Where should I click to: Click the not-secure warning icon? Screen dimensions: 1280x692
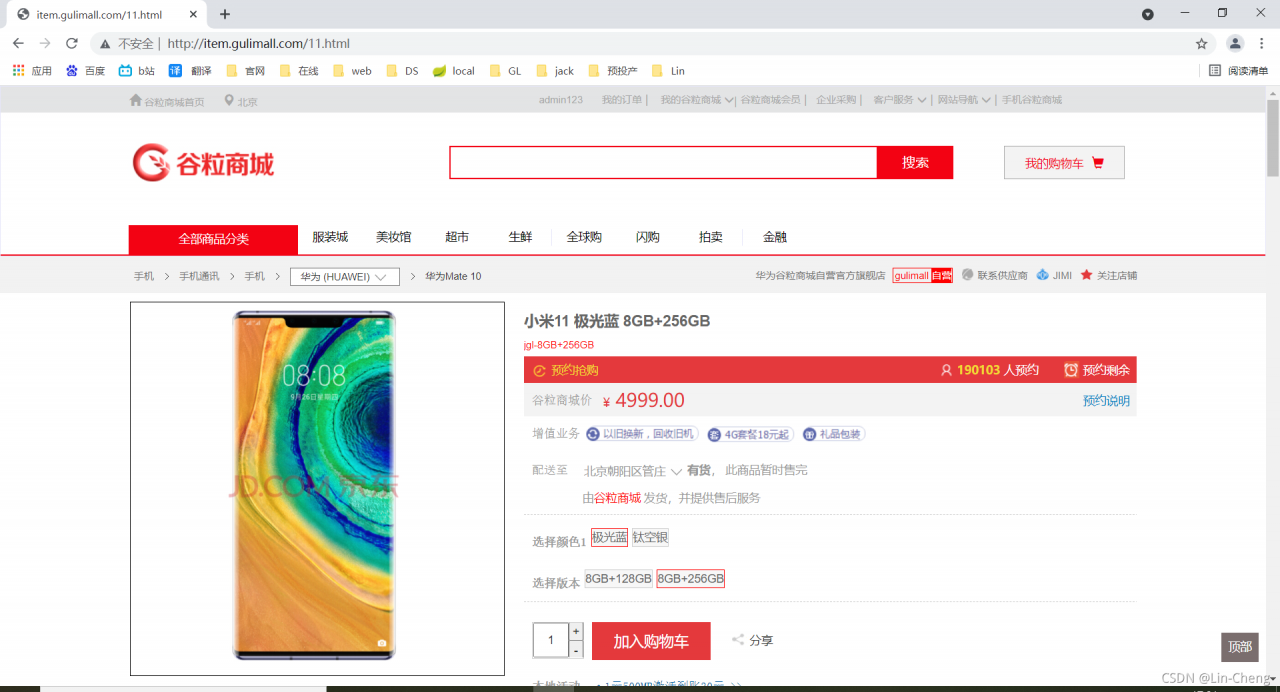pos(104,44)
